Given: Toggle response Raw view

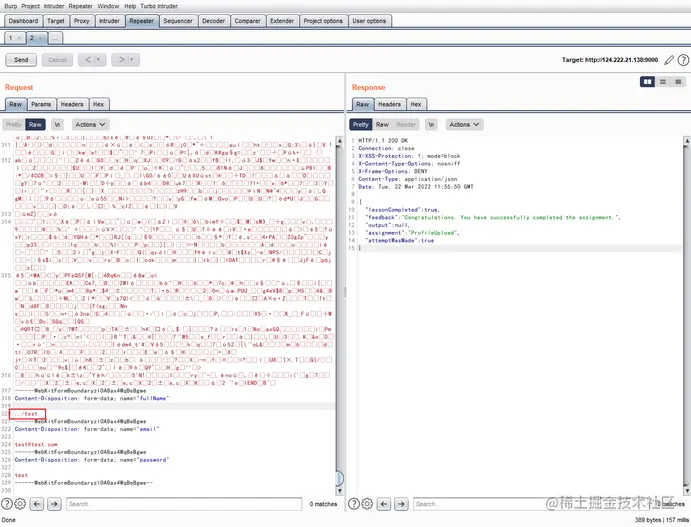Looking at the screenshot, I should point(382,125).
